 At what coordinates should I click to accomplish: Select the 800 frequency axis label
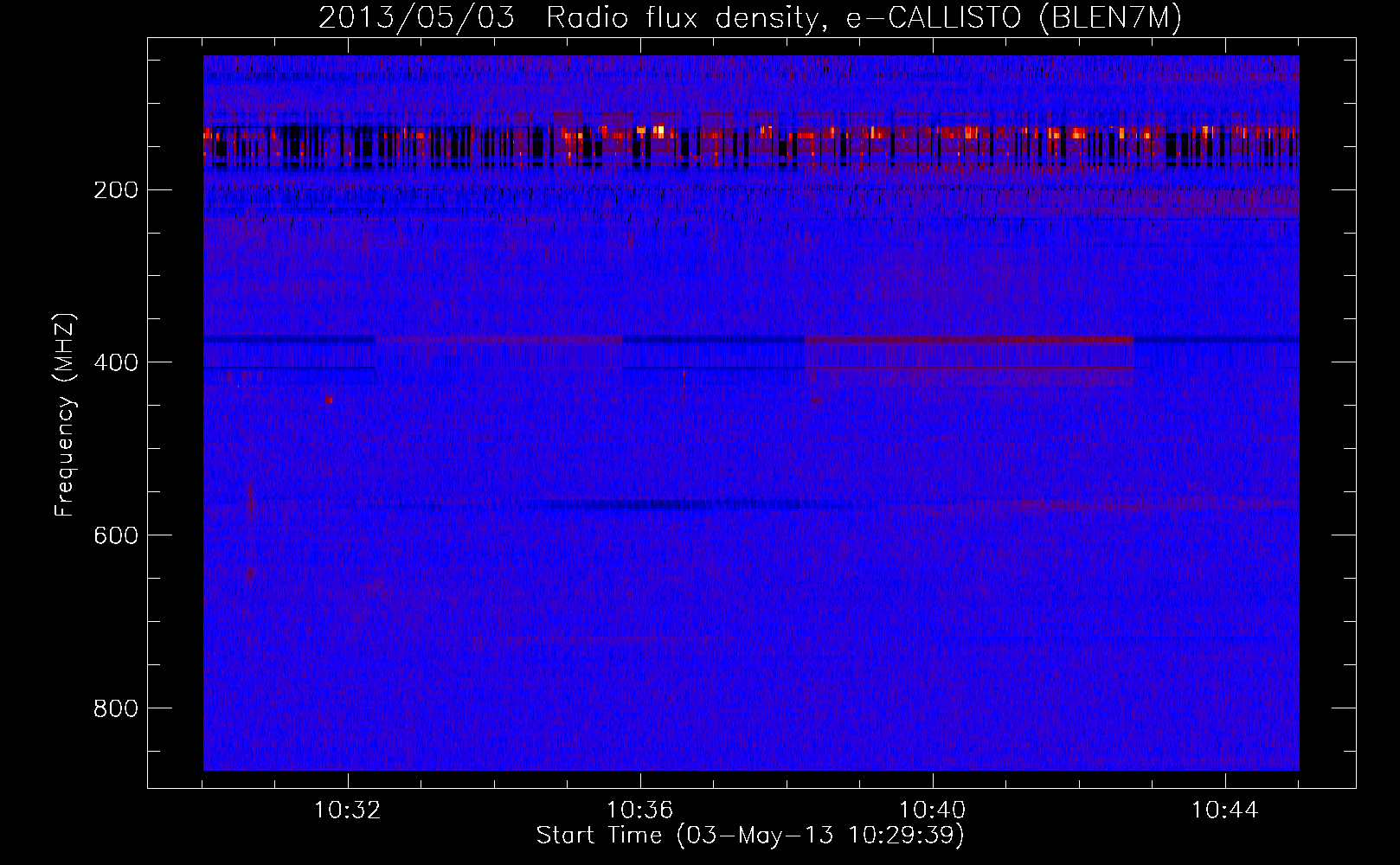(115, 708)
